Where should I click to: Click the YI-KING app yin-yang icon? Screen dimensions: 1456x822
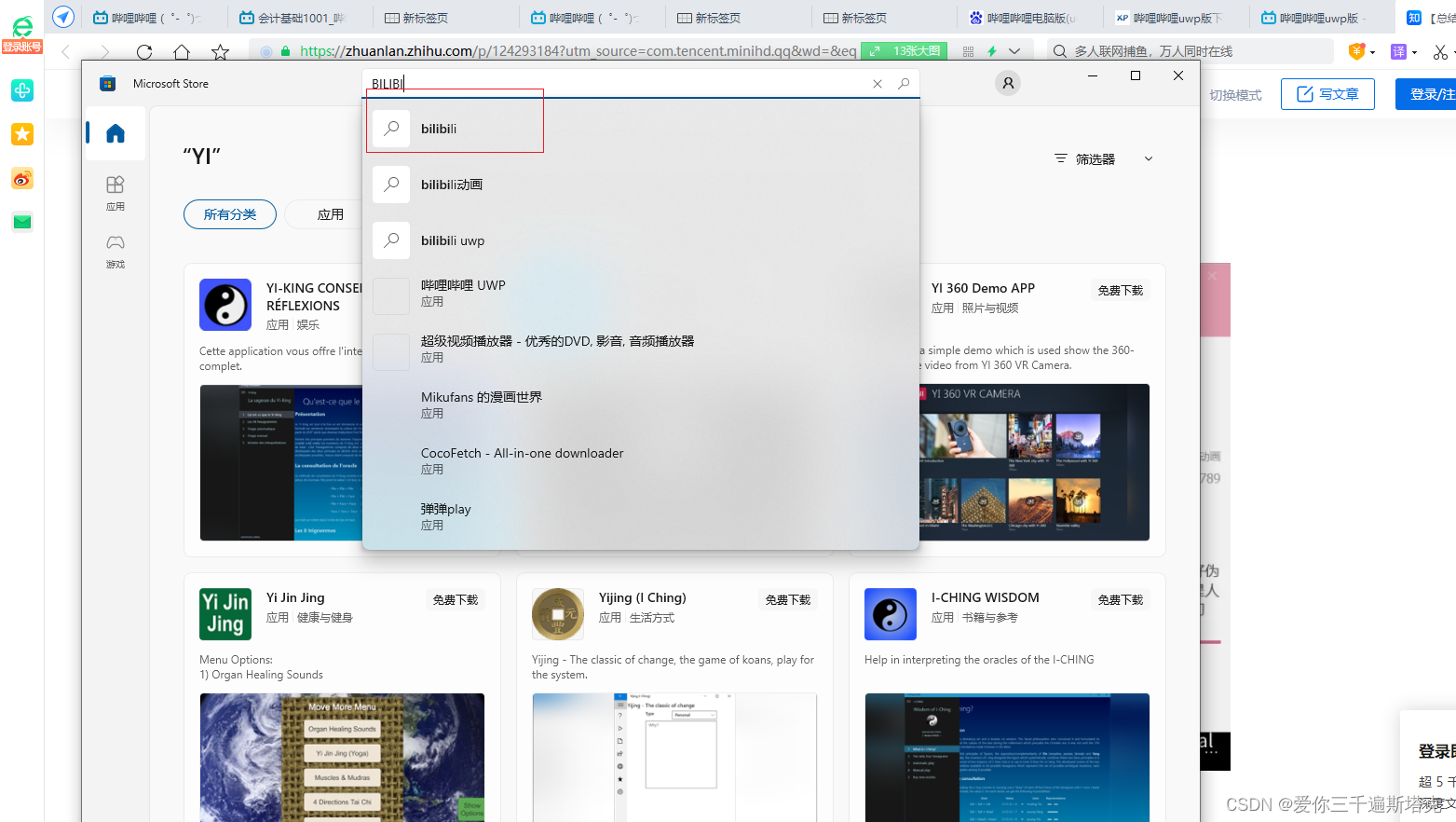(225, 305)
